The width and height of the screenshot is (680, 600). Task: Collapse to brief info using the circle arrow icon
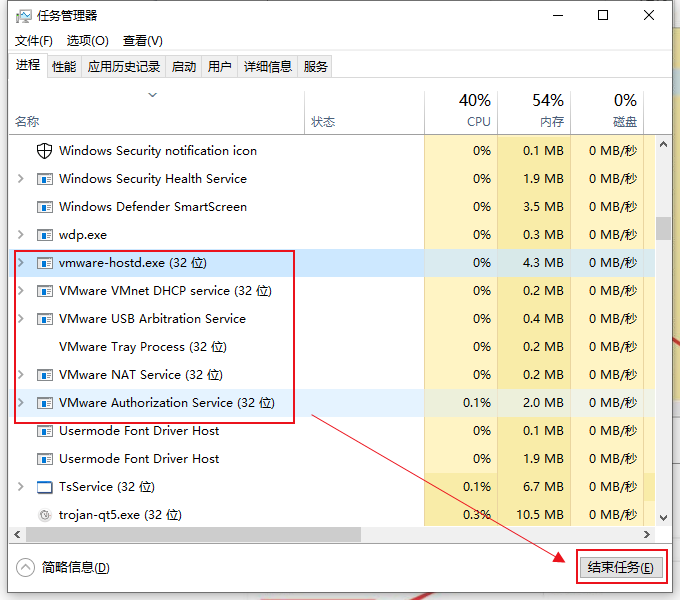point(25,567)
